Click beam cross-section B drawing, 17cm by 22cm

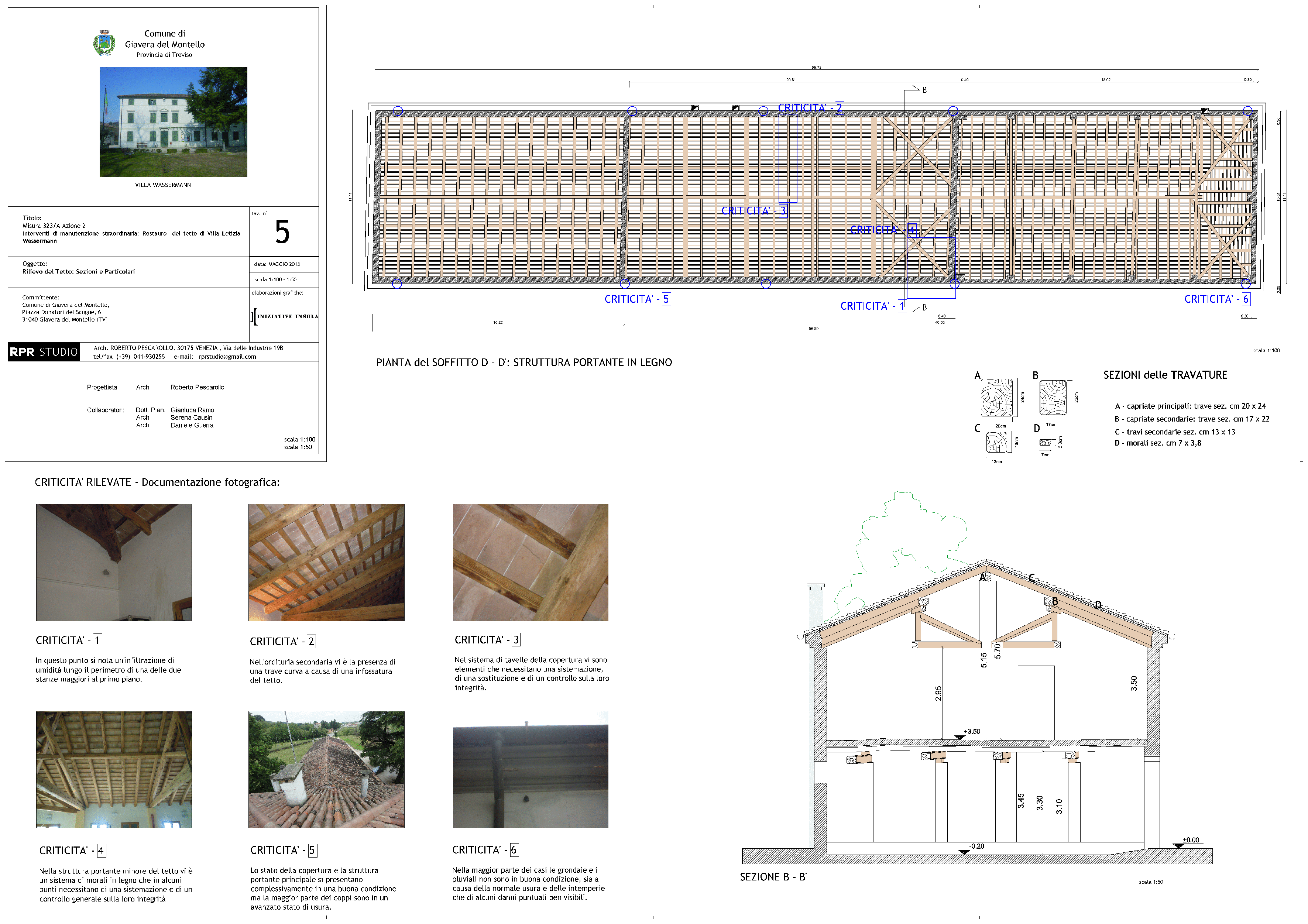tap(1053, 397)
